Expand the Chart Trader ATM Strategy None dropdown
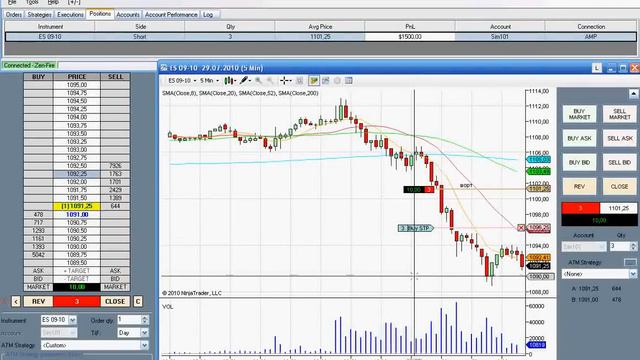640x360 pixels. pyautogui.click(x=632, y=274)
